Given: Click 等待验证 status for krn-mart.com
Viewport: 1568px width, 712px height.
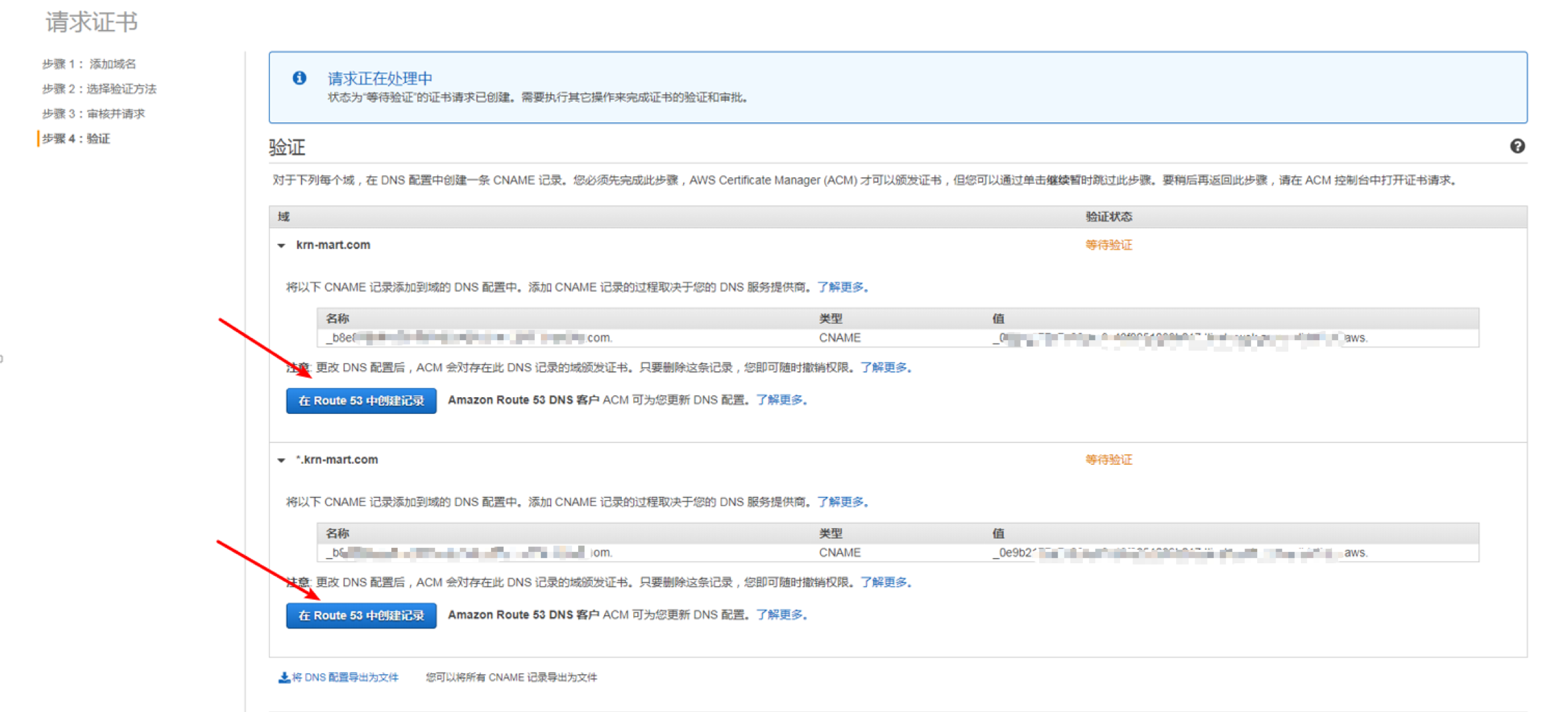Looking at the screenshot, I should [x=1108, y=245].
